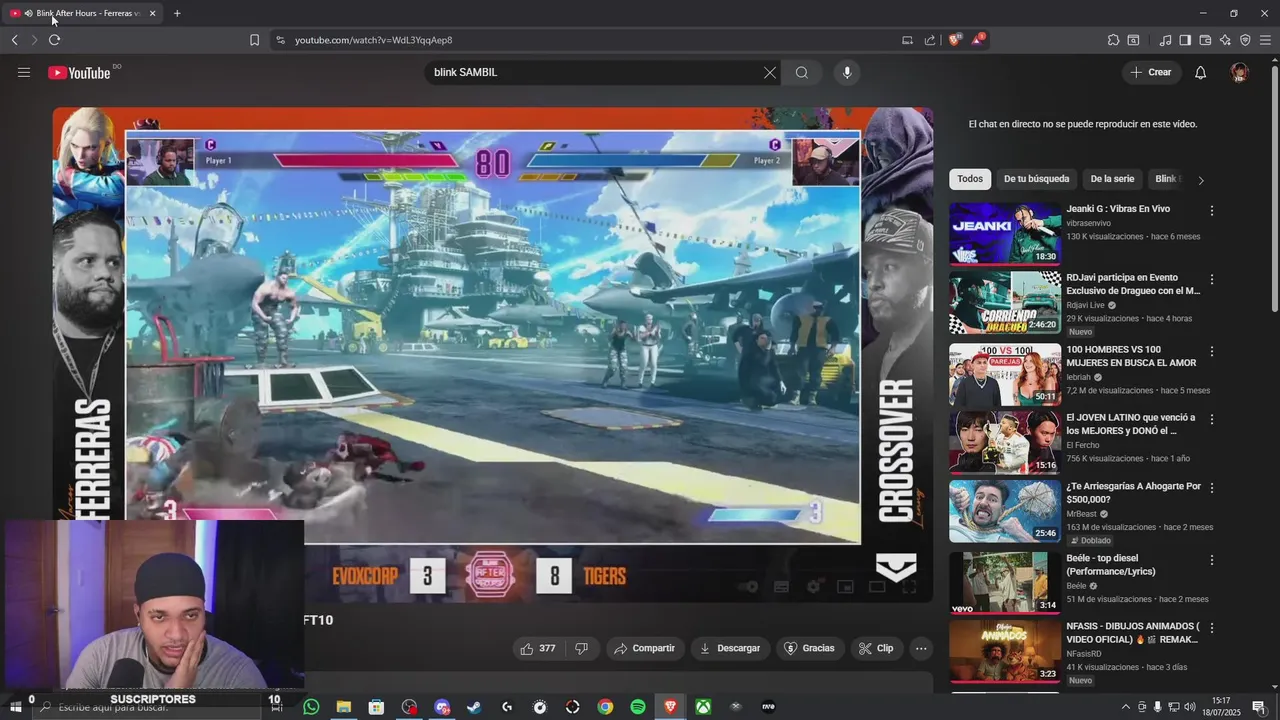Open Brave Wallet icon

1205,40
